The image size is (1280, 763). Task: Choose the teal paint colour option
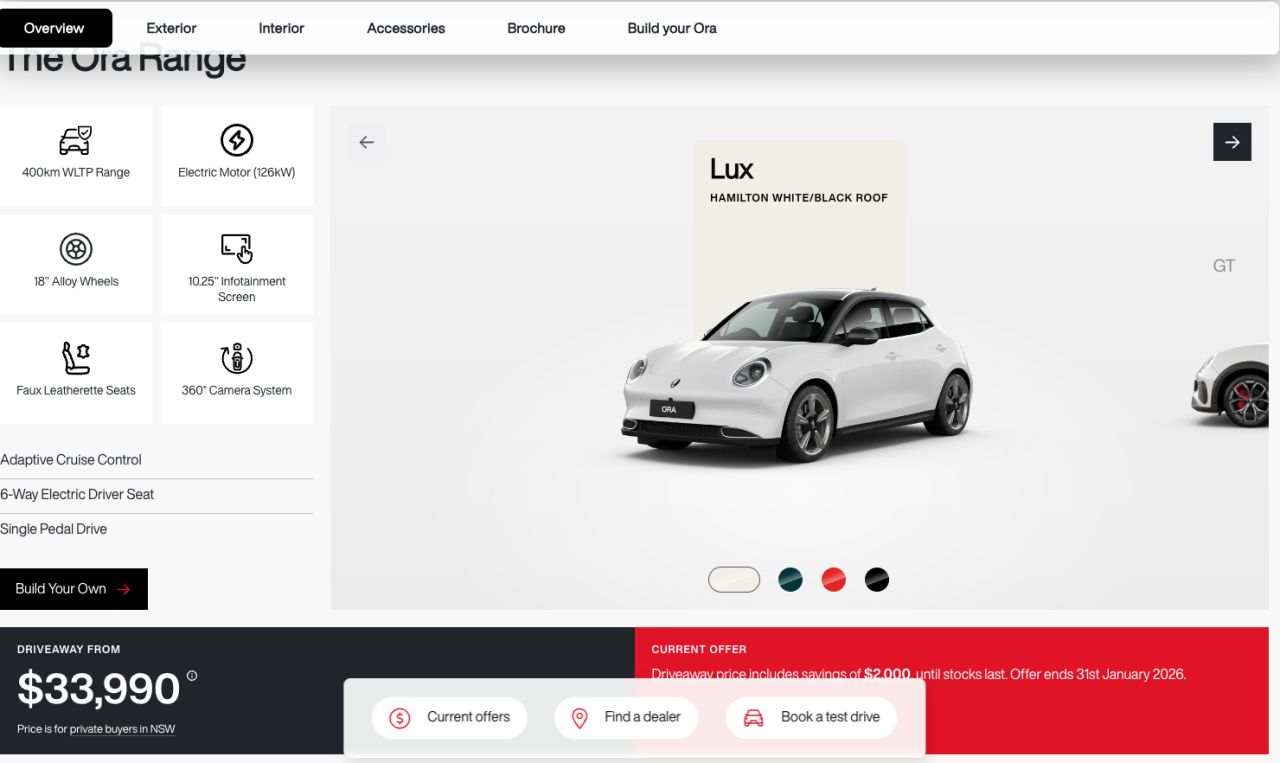pos(790,579)
